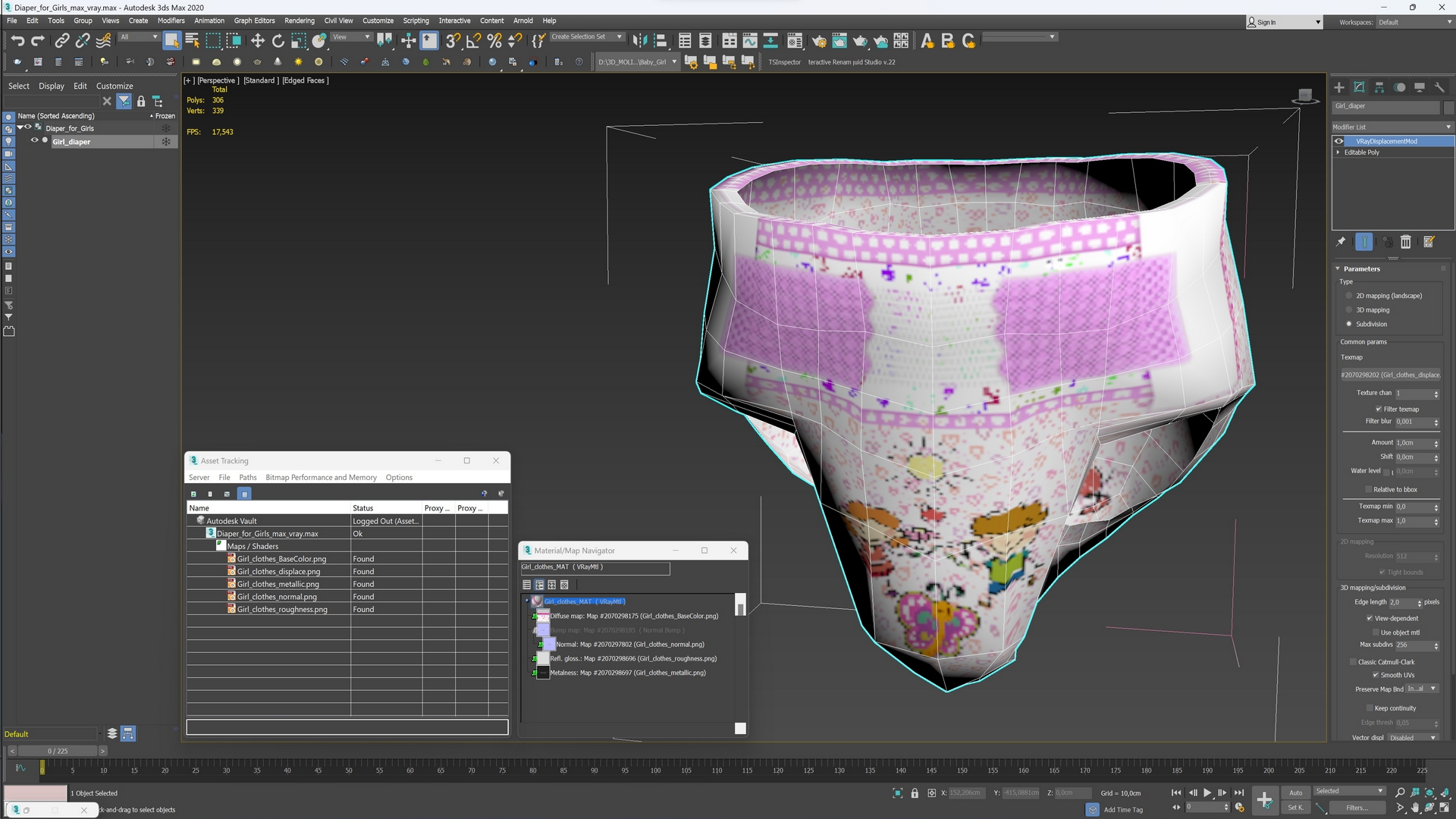Image resolution: width=1456 pixels, height=819 pixels.
Task: Toggle the Angle Snap tool
Action: pyautogui.click(x=473, y=40)
